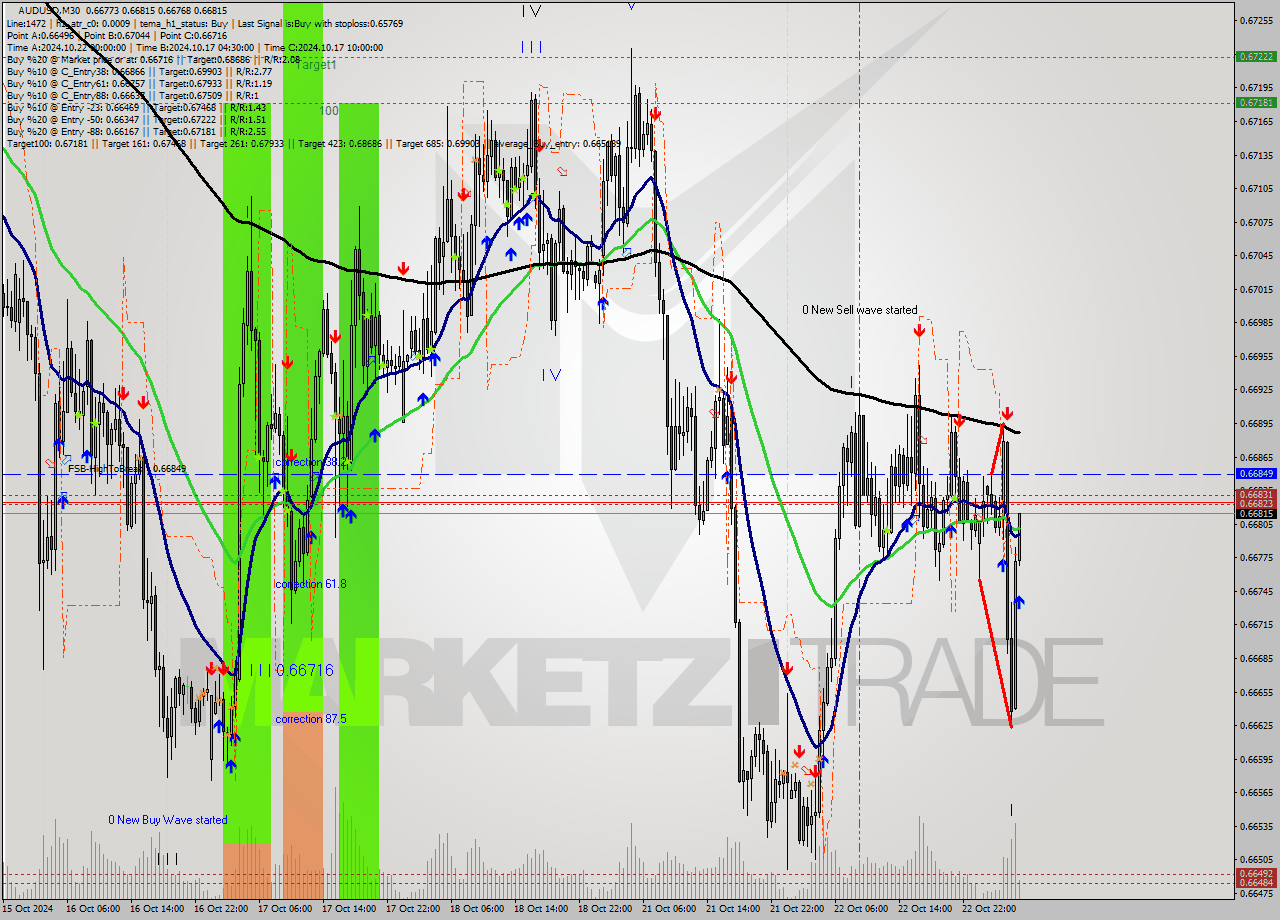Click the 'I I I 0.66716' wave label
This screenshot has width=1280, height=920.
(292, 670)
